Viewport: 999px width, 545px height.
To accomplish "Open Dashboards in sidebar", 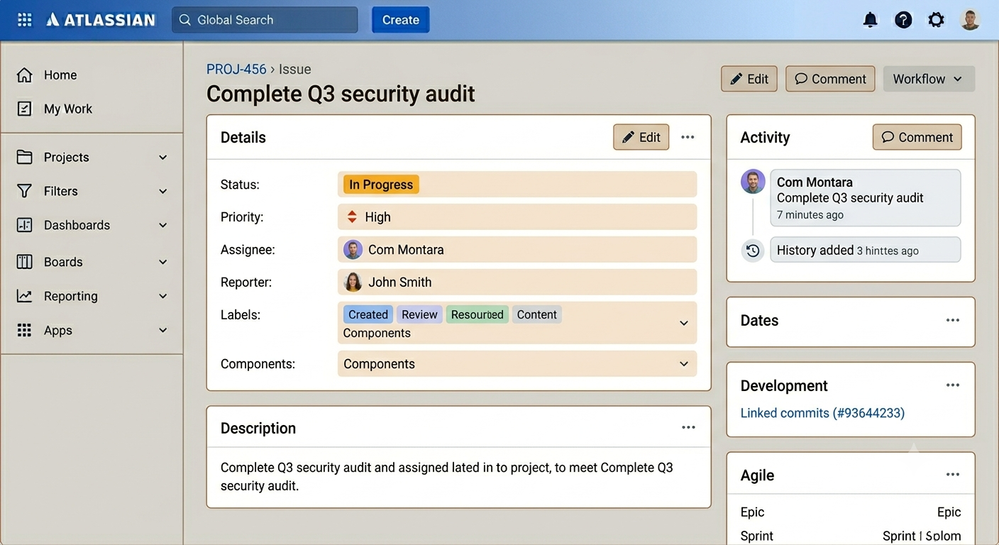I will [76, 225].
